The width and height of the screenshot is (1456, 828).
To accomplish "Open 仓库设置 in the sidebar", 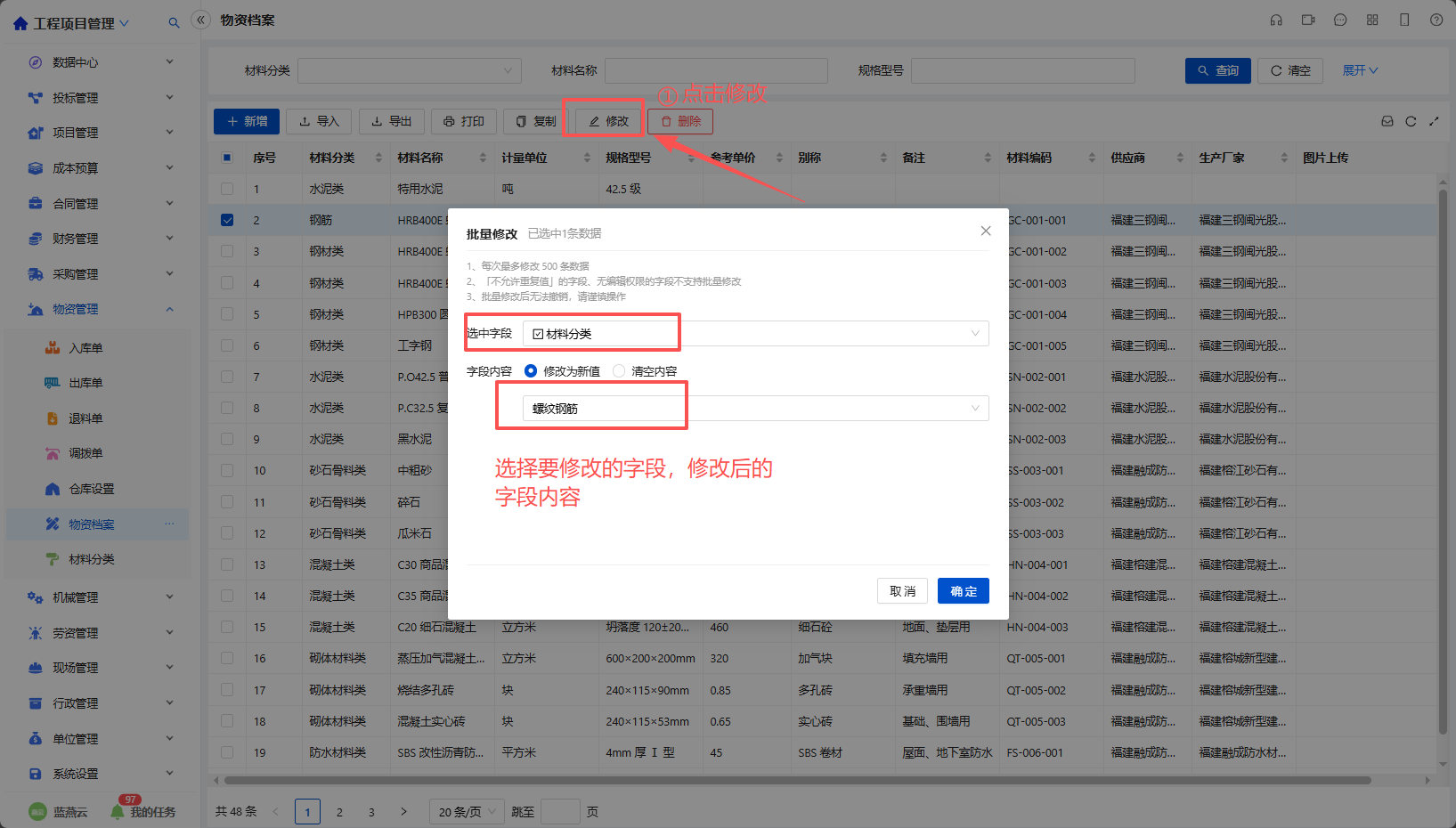I will pos(92,489).
